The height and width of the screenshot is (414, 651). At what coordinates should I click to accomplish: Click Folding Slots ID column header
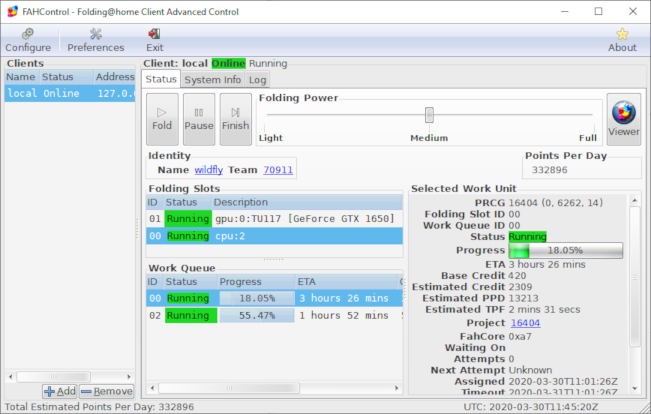(x=154, y=202)
